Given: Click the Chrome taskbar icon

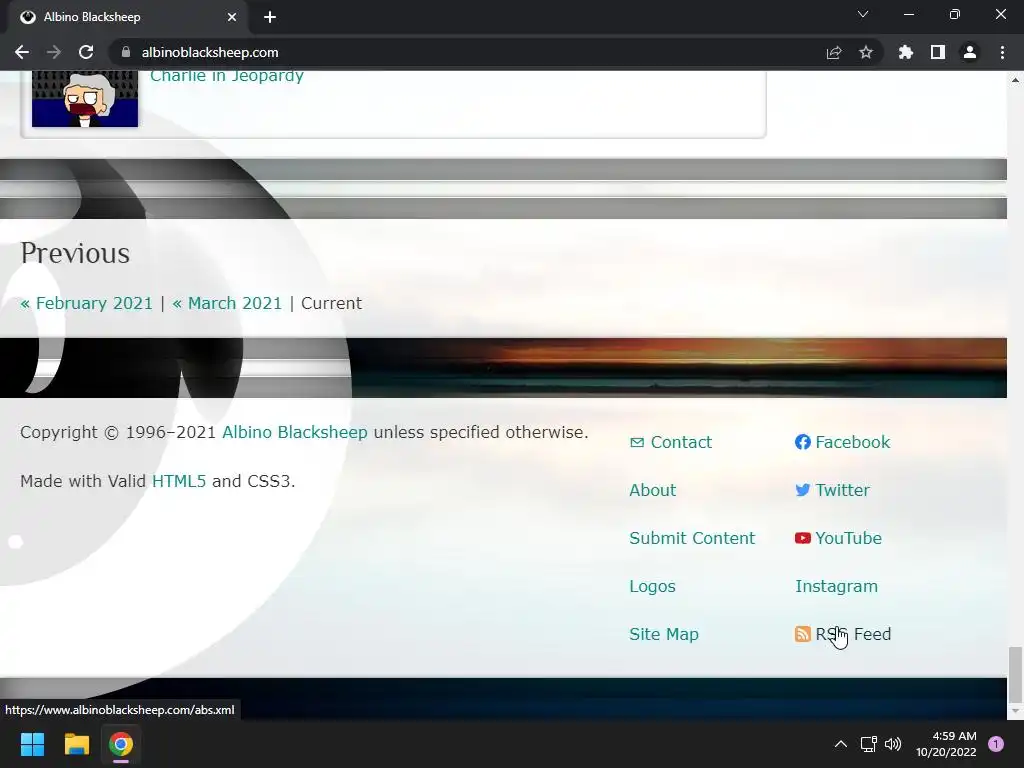Looking at the screenshot, I should point(120,744).
